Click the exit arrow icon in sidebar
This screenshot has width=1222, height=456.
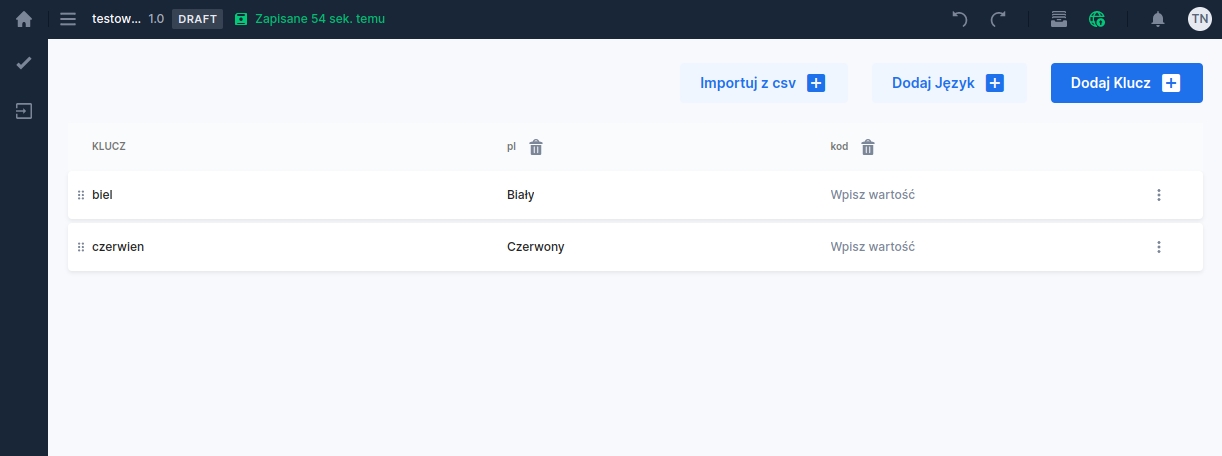click(24, 111)
